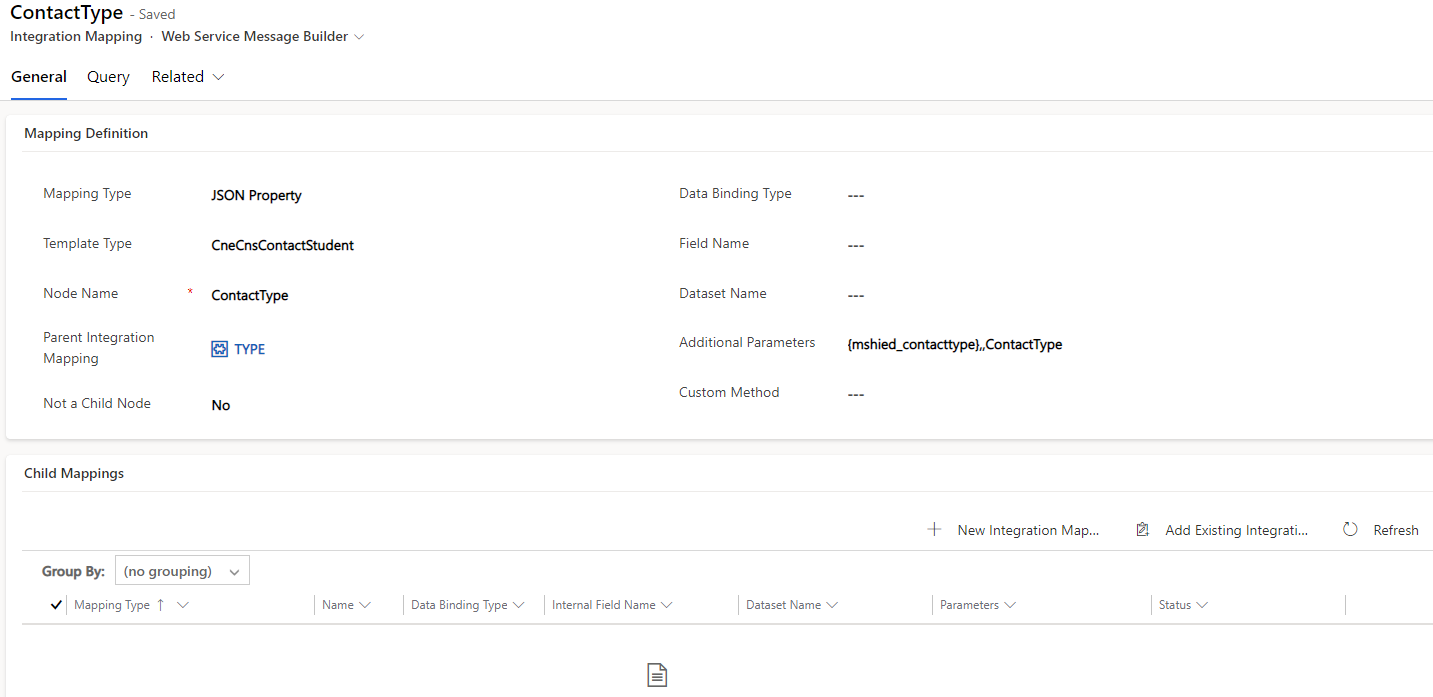Open the Web Service Message Builder form selector

coord(263,37)
